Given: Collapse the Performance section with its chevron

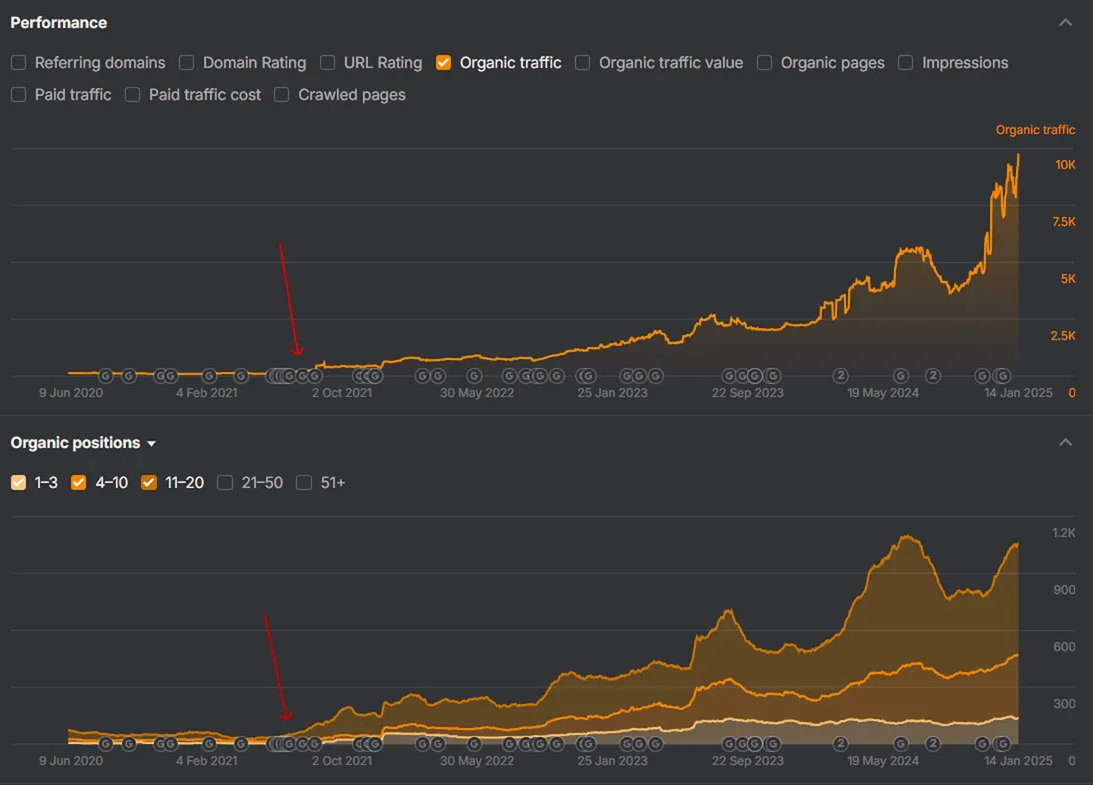Looking at the screenshot, I should (1065, 23).
